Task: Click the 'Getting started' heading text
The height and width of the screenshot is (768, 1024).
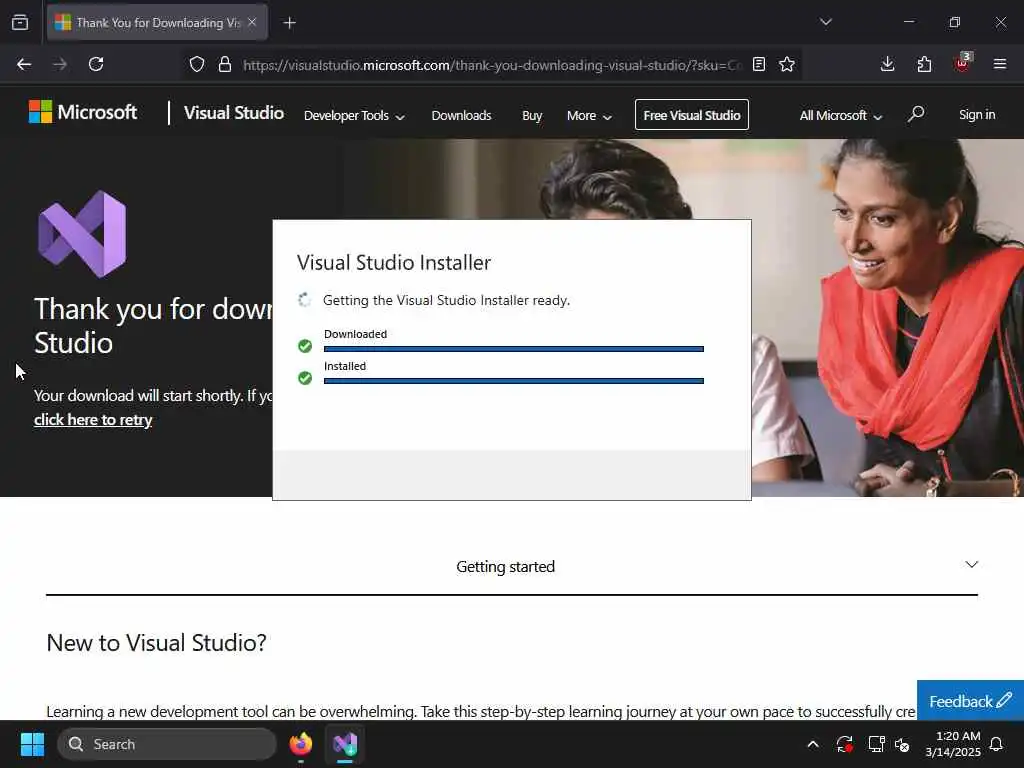Action: click(x=505, y=566)
